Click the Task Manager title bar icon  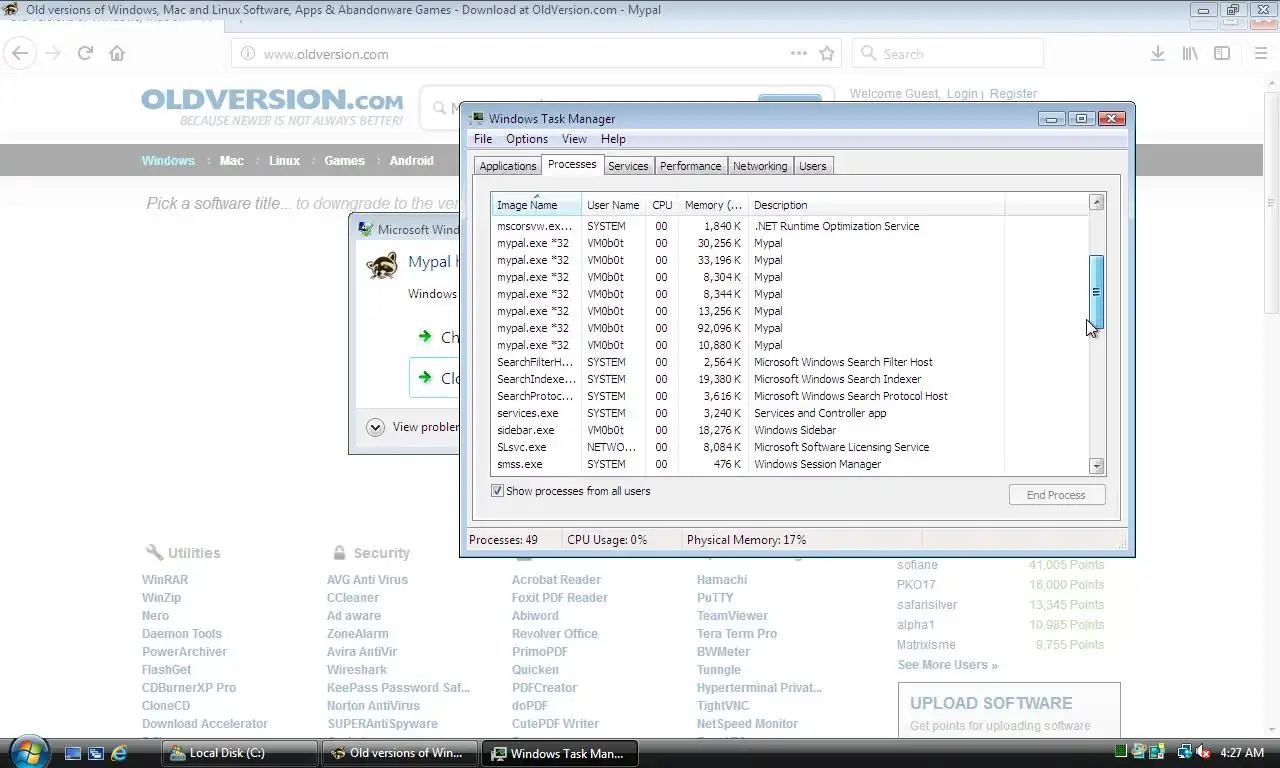pyautogui.click(x=477, y=119)
